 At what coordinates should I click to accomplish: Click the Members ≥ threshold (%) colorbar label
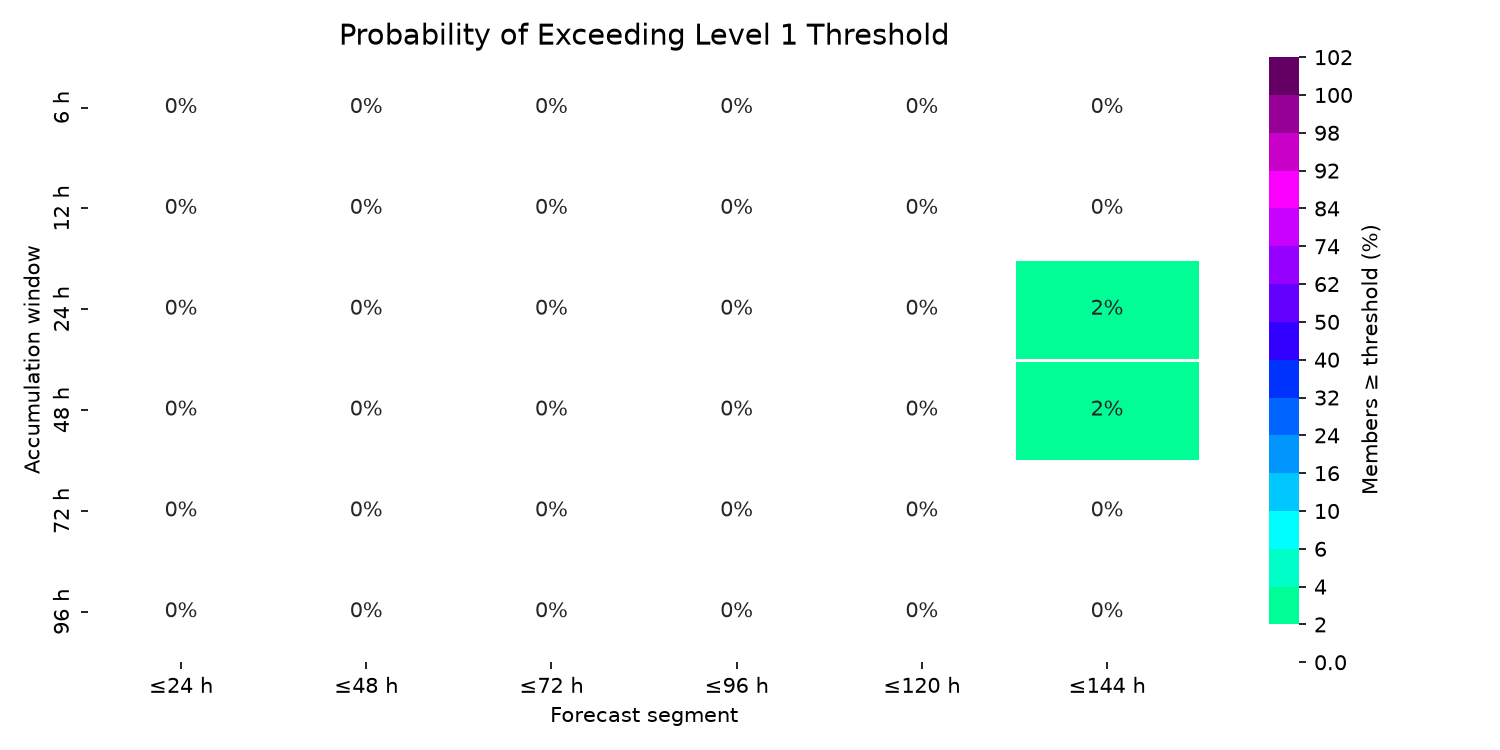click(x=1371, y=359)
